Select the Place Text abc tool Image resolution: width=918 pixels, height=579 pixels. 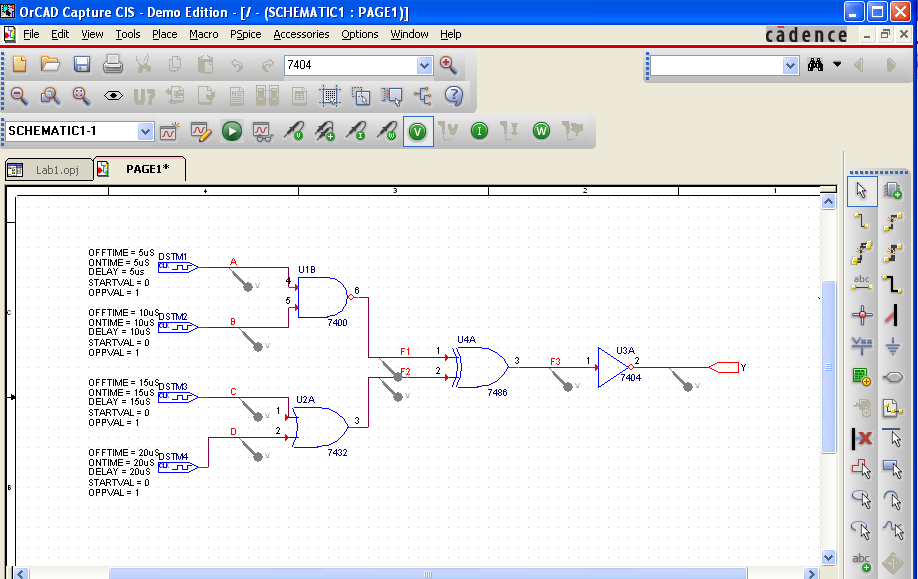(862, 563)
